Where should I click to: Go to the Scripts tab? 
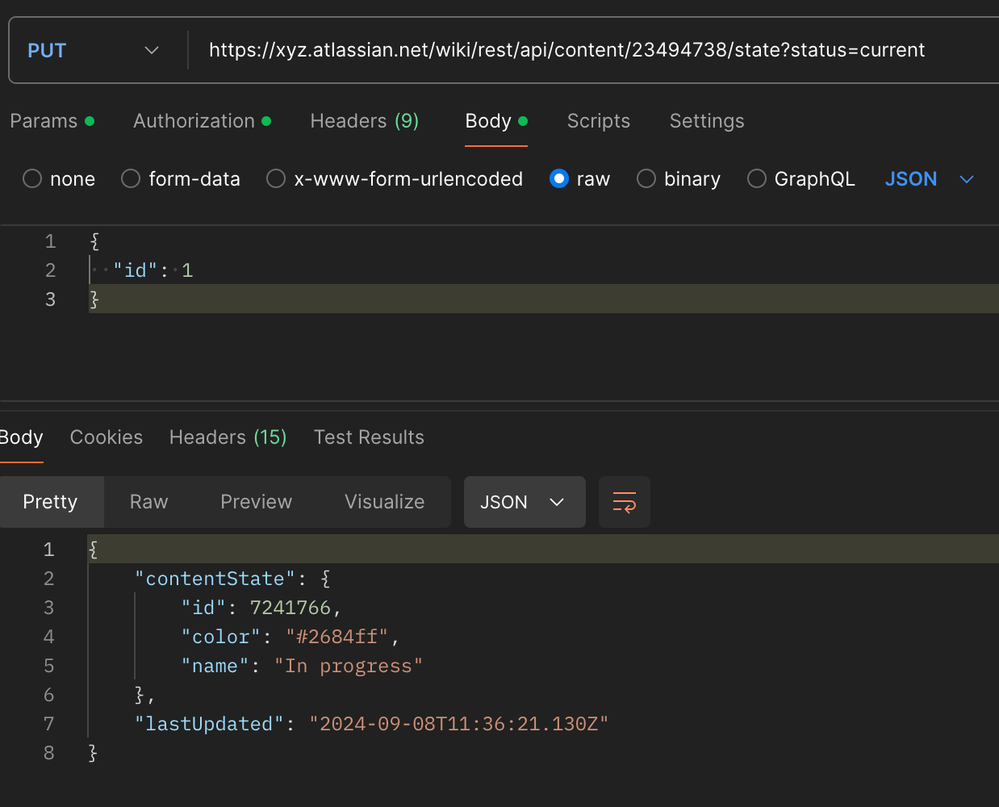[x=598, y=121]
